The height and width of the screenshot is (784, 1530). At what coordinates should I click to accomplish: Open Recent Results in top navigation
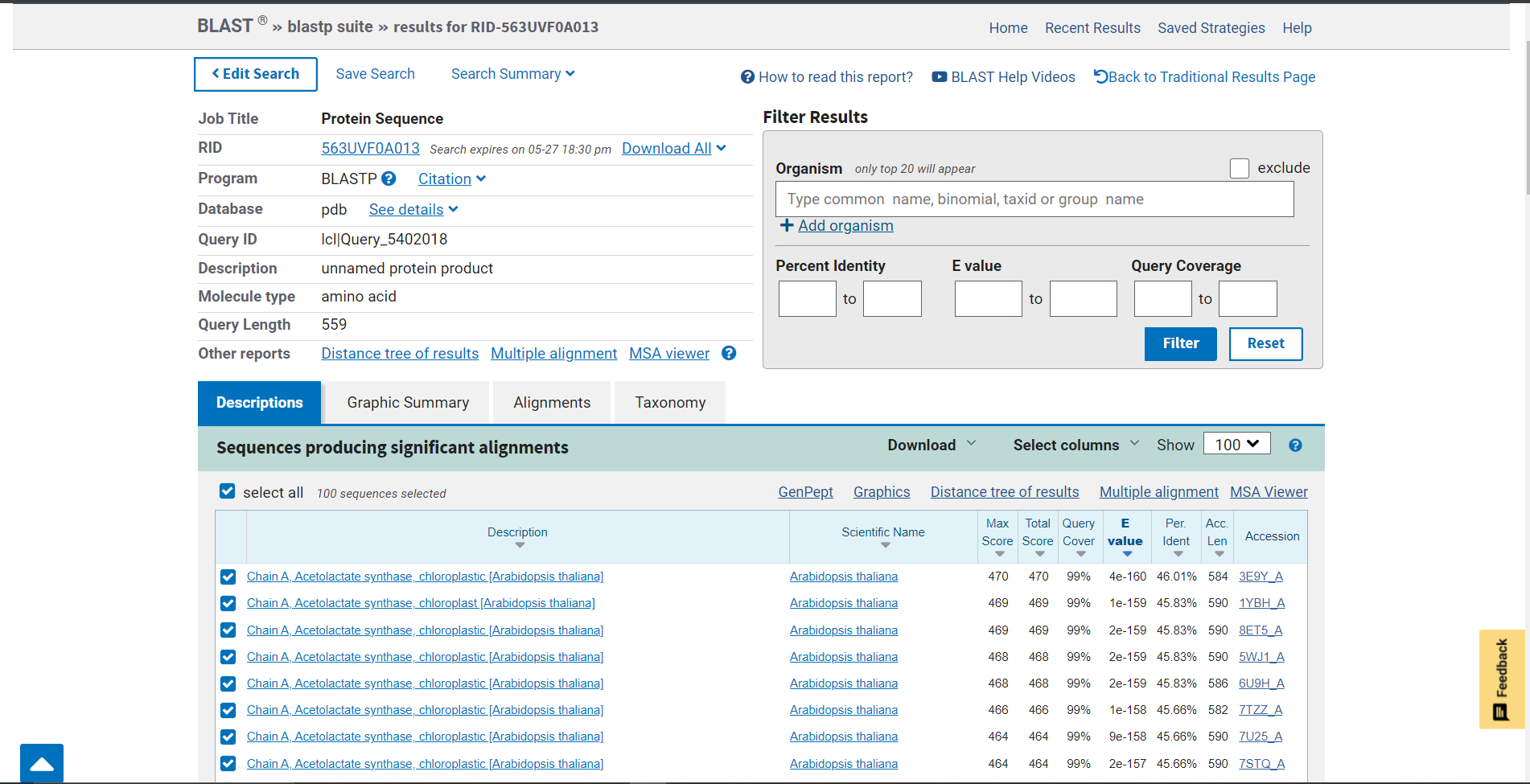click(1092, 28)
